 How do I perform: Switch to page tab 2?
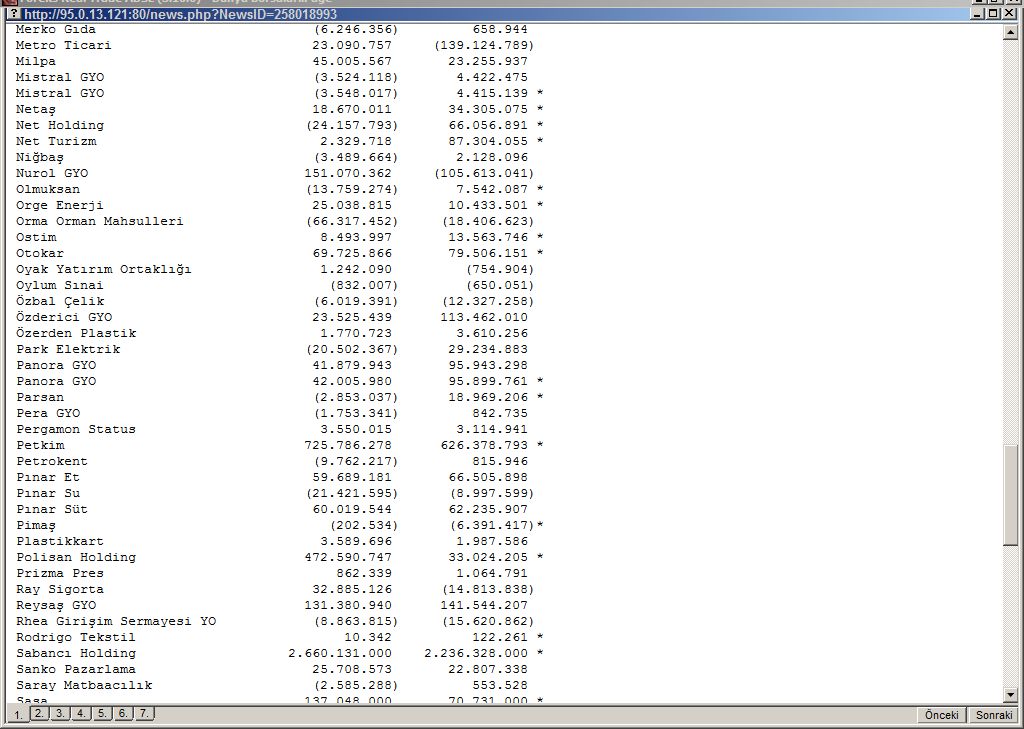click(39, 713)
